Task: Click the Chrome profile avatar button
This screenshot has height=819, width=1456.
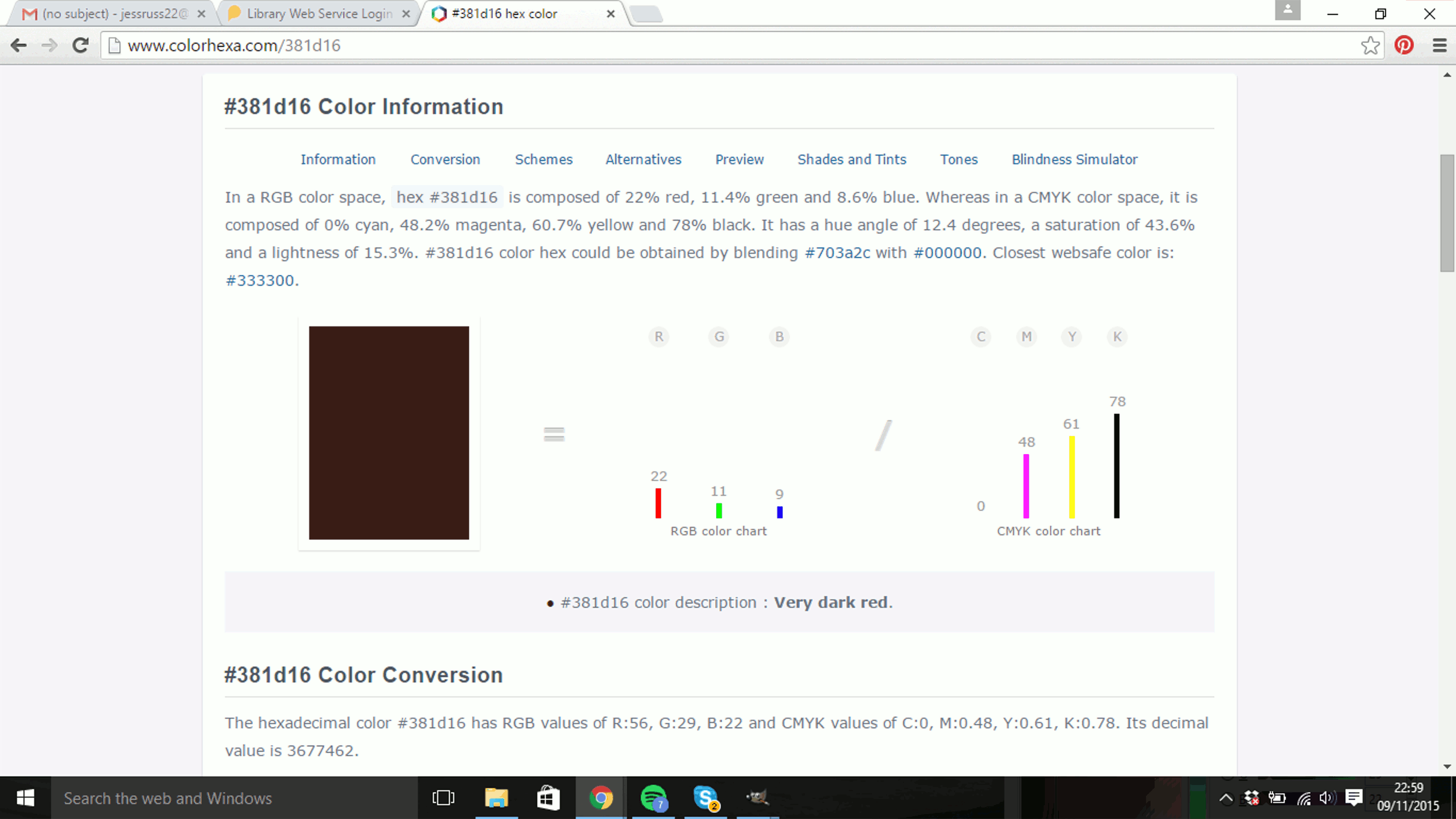Action: coord(1288,9)
